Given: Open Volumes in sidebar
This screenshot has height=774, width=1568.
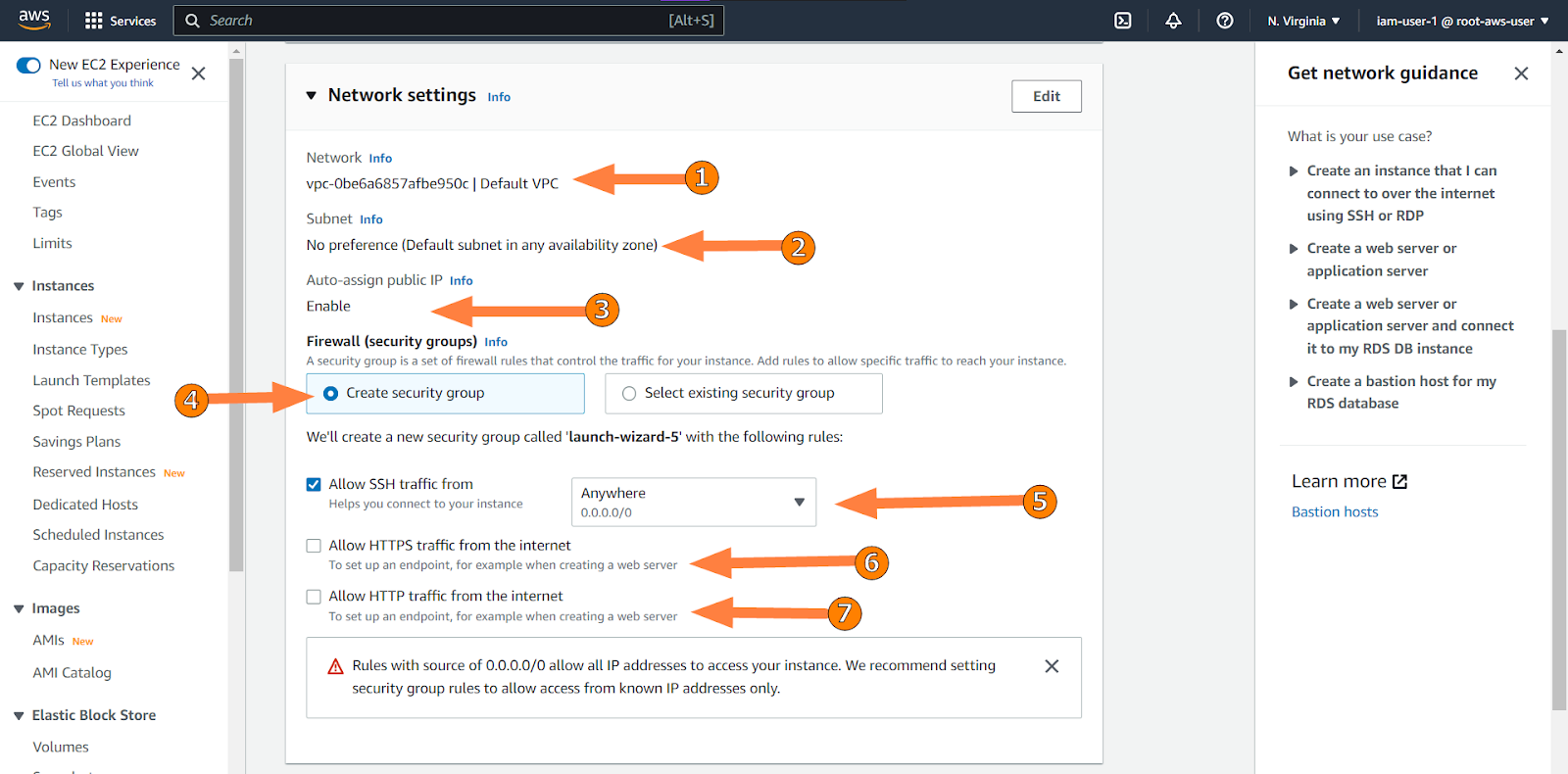Looking at the screenshot, I should (61, 747).
